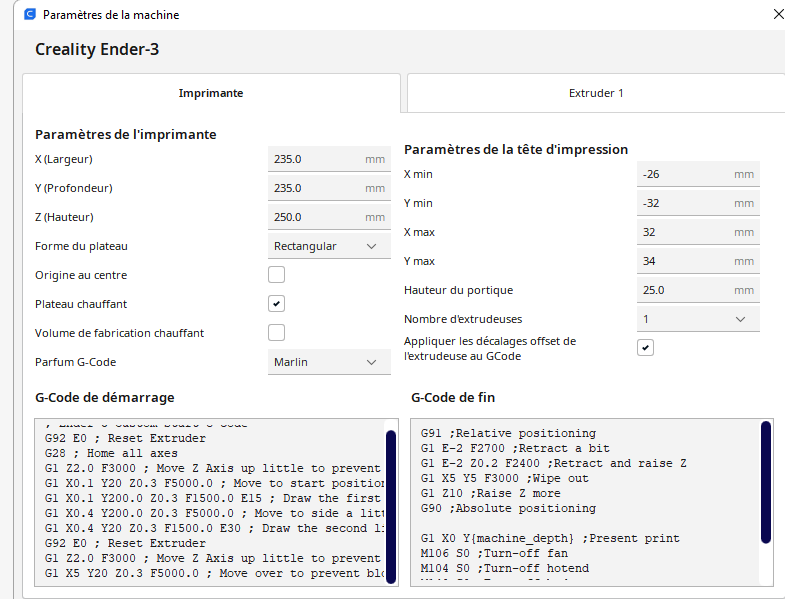Click the G-Code de fin heading
Screen dimensions: 785x599
453,398
